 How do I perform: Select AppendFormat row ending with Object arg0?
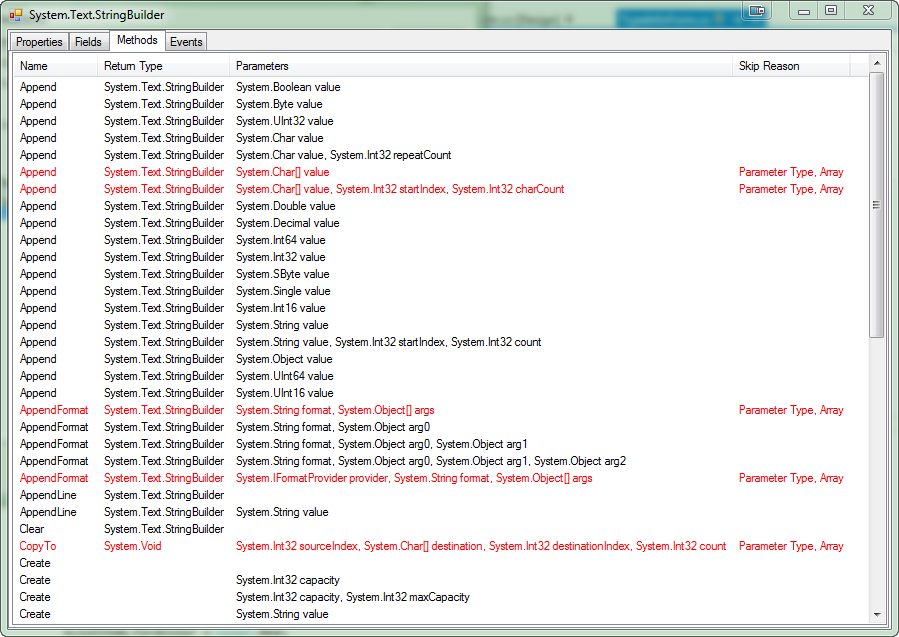pos(441,427)
